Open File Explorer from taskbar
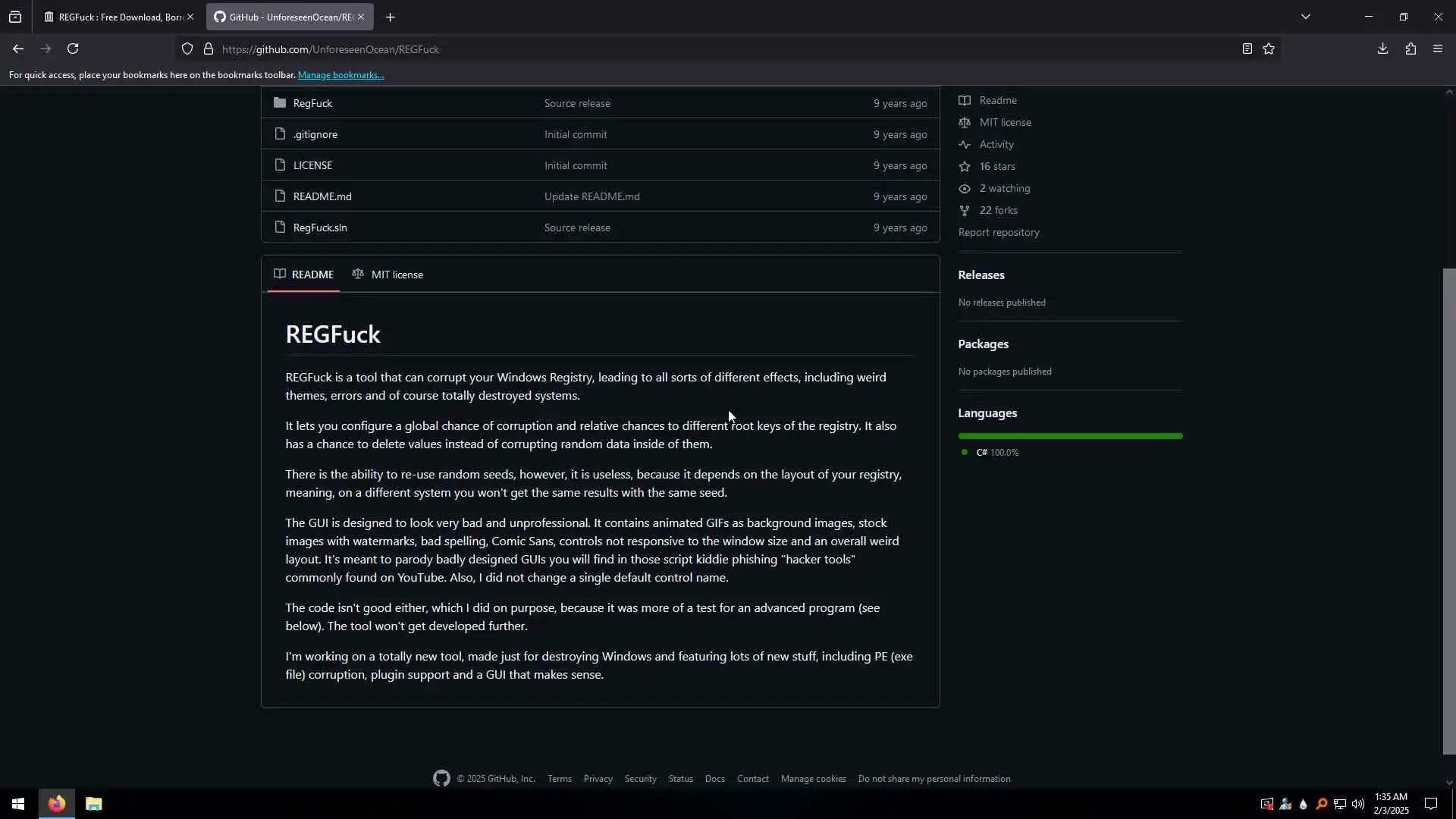Screen dimensions: 1456x819 (93, 804)
